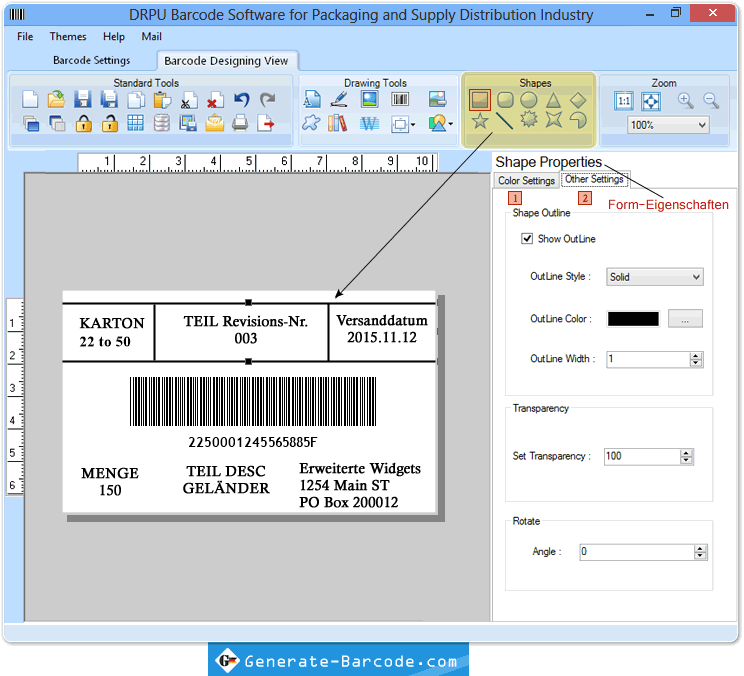Select the Diamond shape
The height and width of the screenshot is (676, 744).
(578, 100)
